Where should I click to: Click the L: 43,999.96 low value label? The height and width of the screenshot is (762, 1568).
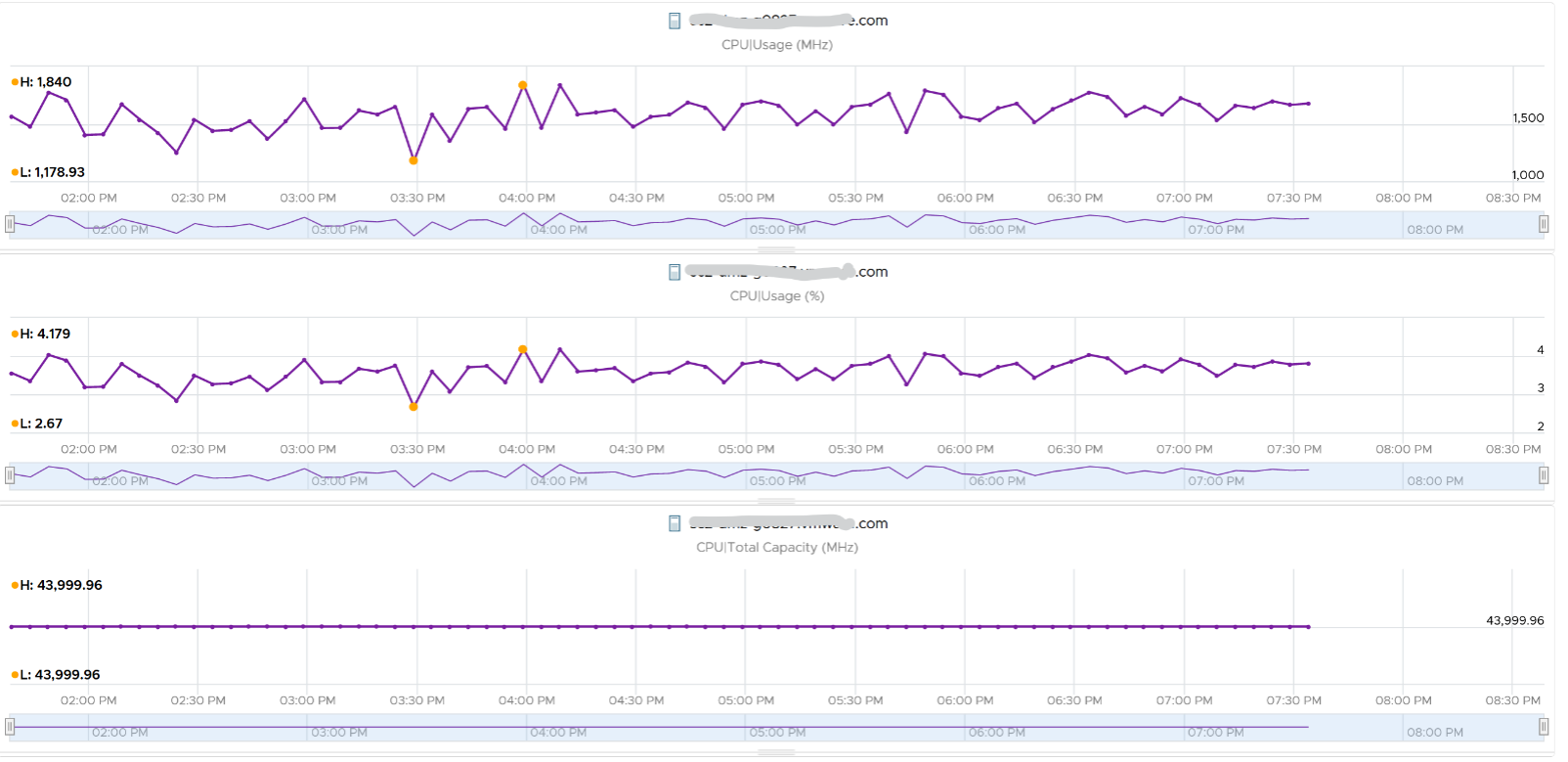56,675
